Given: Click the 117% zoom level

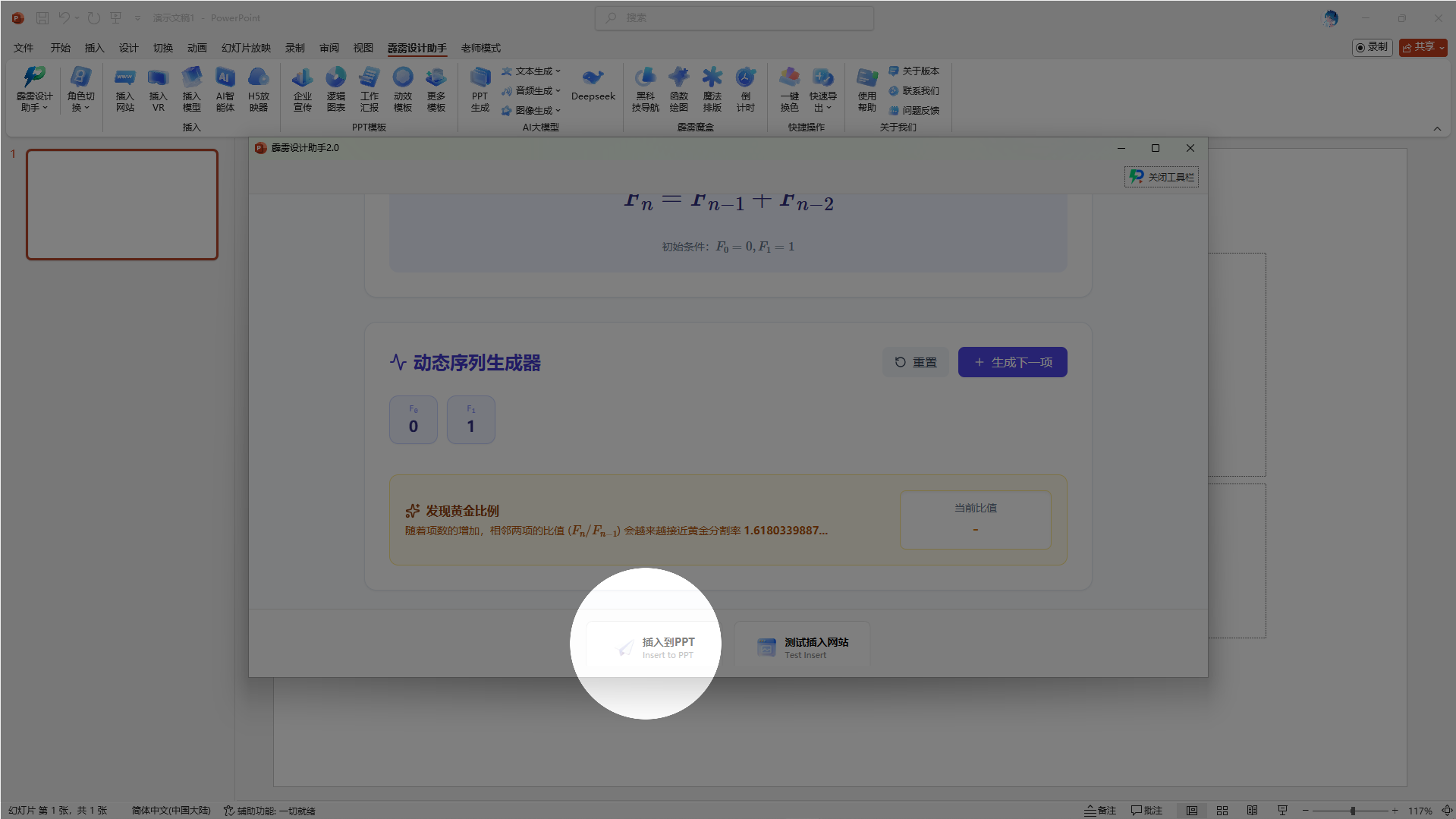Looking at the screenshot, I should pos(1420,811).
